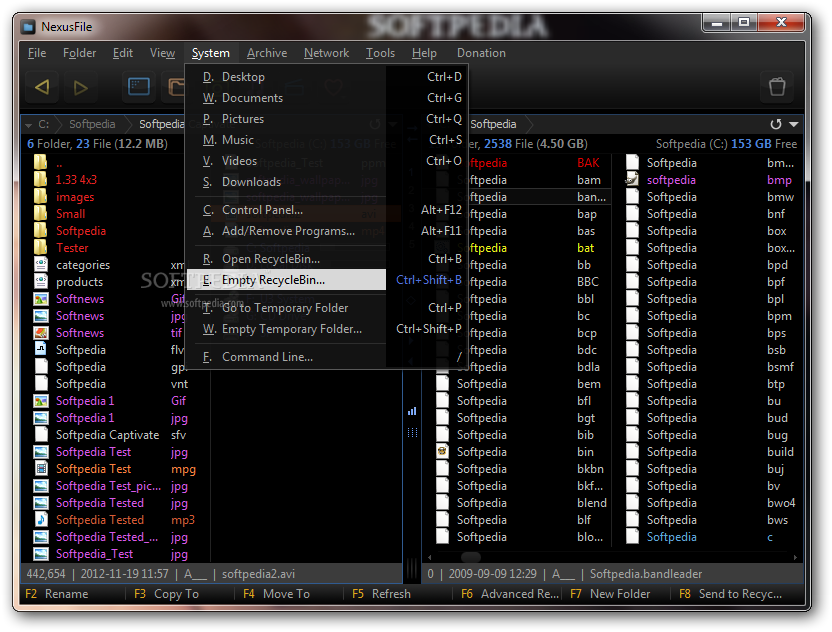Click the right pane horizontal scrollbar thumb

tap(471, 557)
